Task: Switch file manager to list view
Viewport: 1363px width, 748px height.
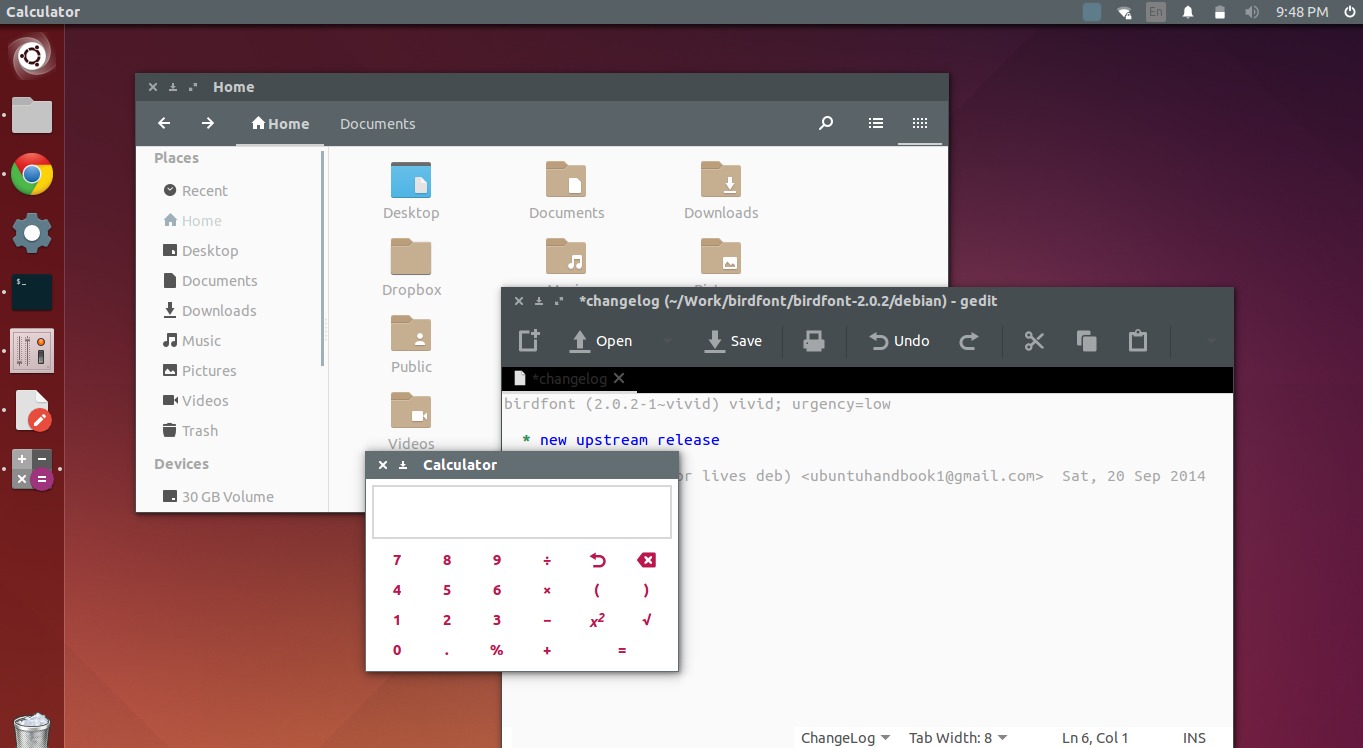Action: click(x=875, y=122)
